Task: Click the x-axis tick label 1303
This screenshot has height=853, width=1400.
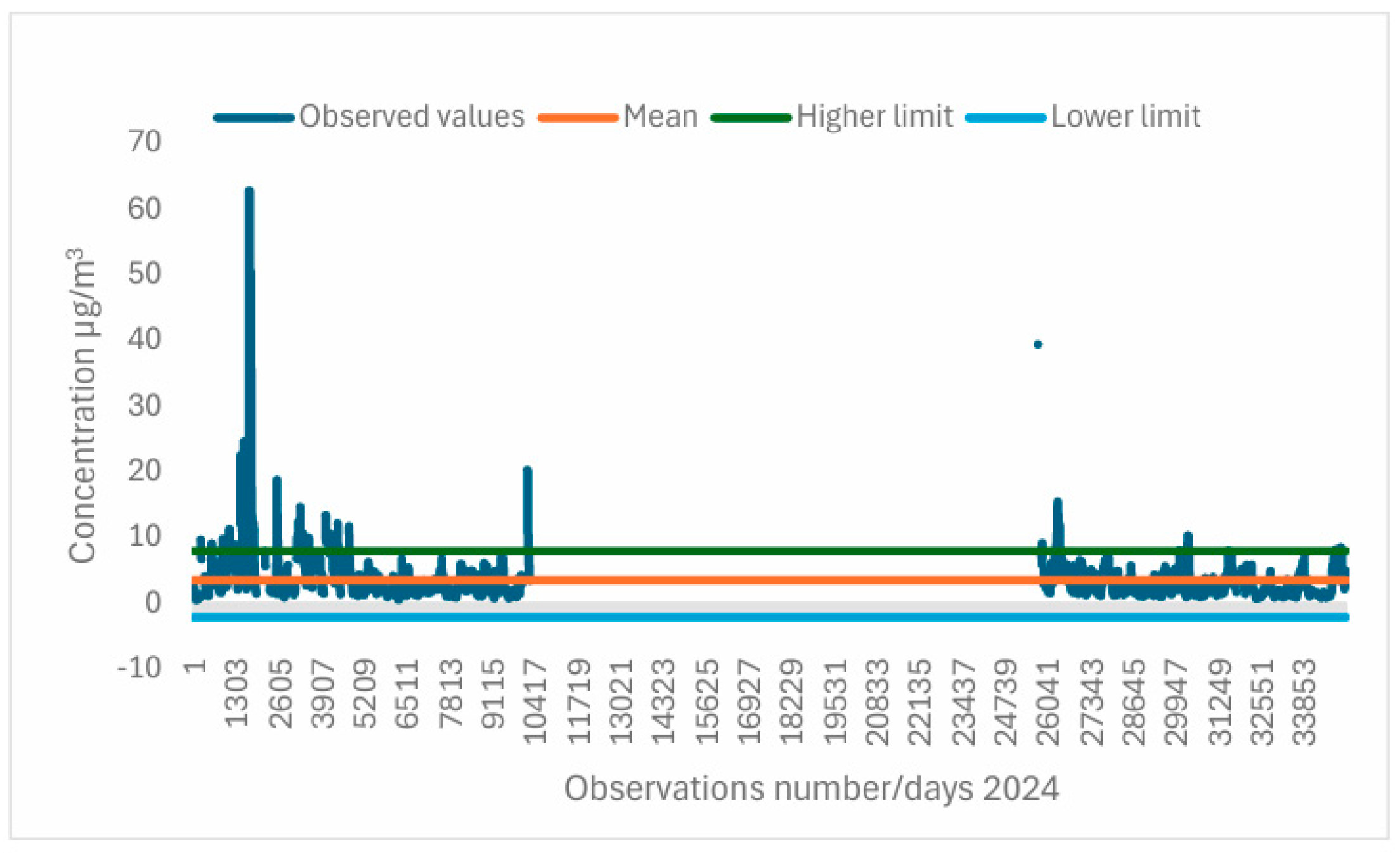Action: click(237, 693)
